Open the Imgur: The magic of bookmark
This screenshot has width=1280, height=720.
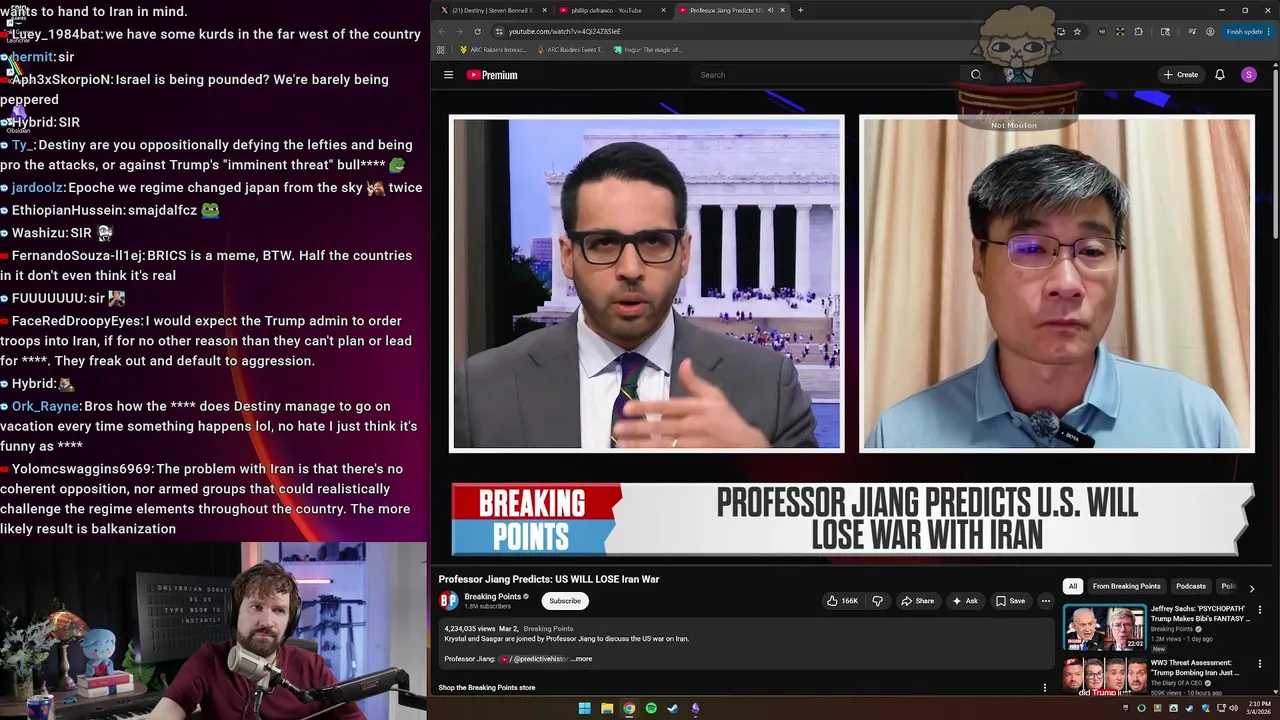pyautogui.click(x=650, y=49)
